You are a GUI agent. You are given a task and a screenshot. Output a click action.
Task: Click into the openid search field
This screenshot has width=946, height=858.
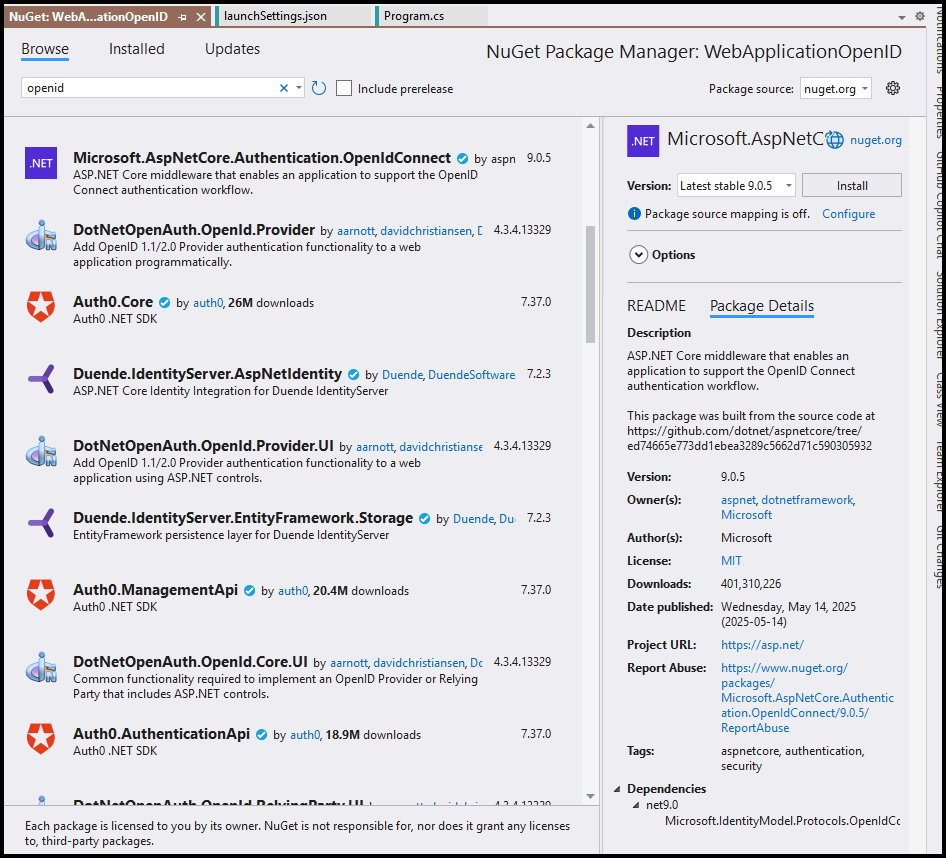pyautogui.click(x=150, y=88)
